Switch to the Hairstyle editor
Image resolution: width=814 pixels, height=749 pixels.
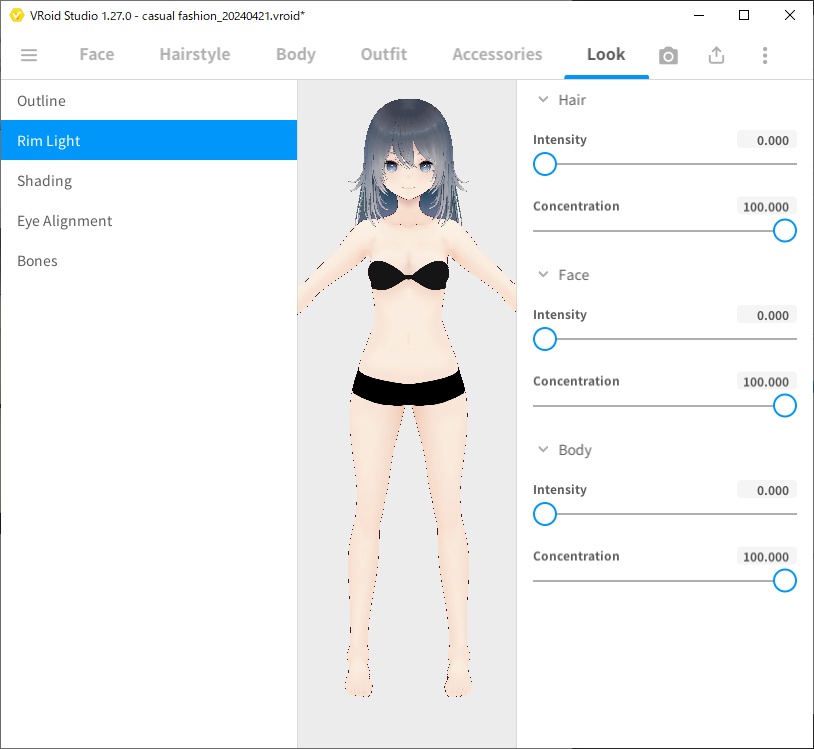194,55
